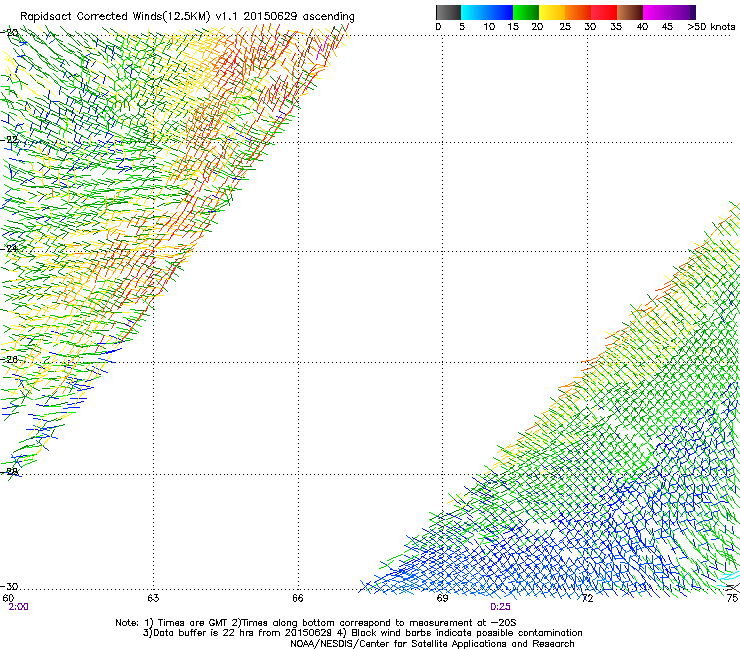
Task: Click the 60 longitude axis label
Action: coord(8,598)
